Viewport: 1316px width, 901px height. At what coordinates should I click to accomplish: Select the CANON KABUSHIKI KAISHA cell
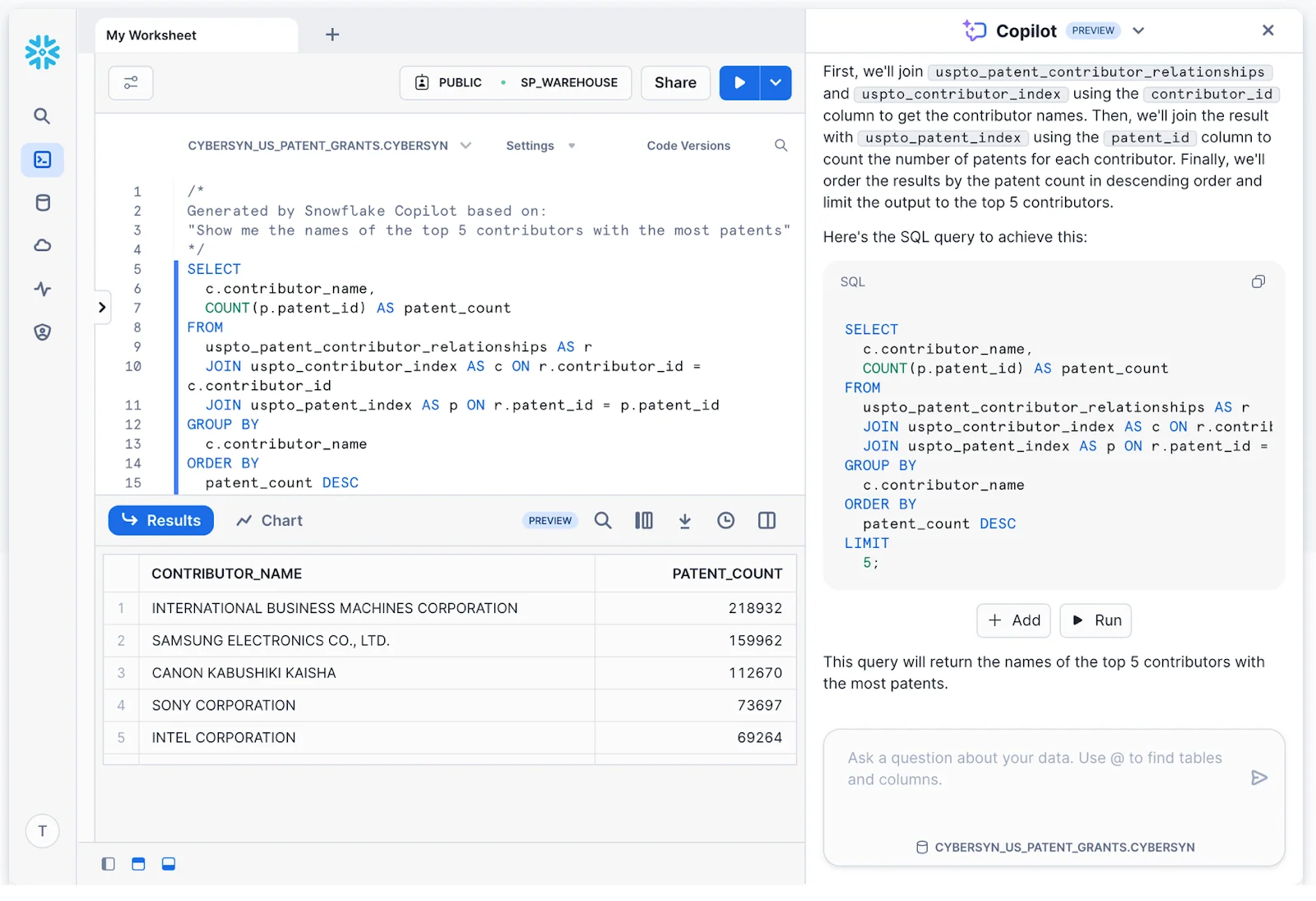[x=367, y=673]
